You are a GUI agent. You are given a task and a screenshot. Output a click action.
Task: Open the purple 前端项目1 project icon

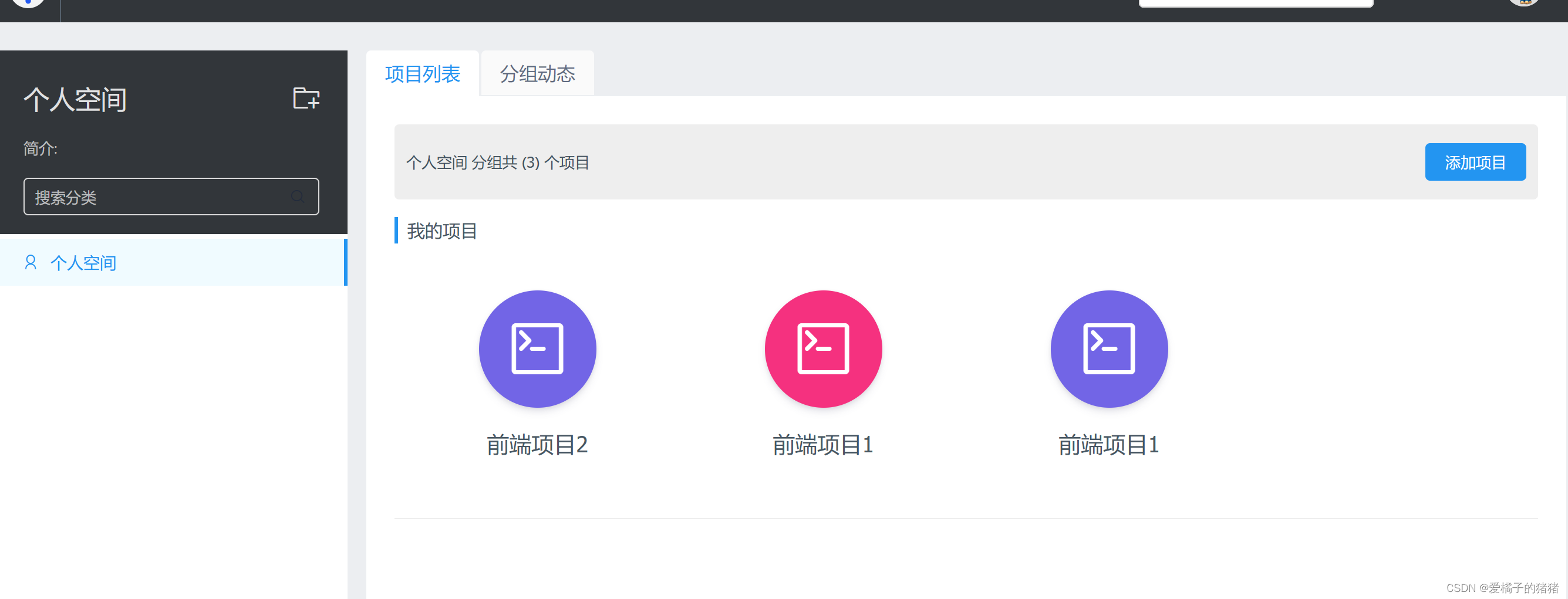(x=1109, y=348)
